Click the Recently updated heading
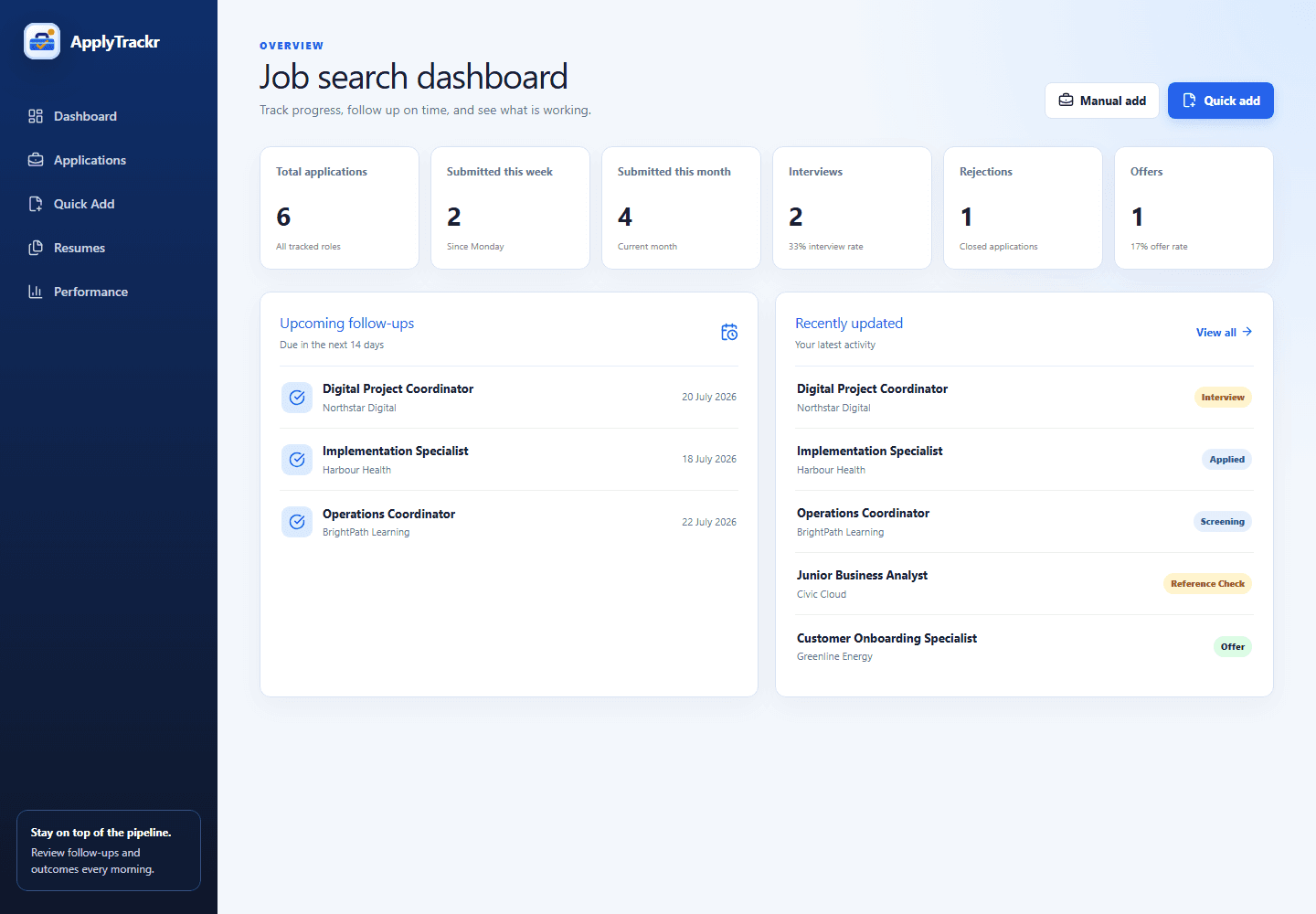Screen dimensions: 1316x914 tap(849, 324)
